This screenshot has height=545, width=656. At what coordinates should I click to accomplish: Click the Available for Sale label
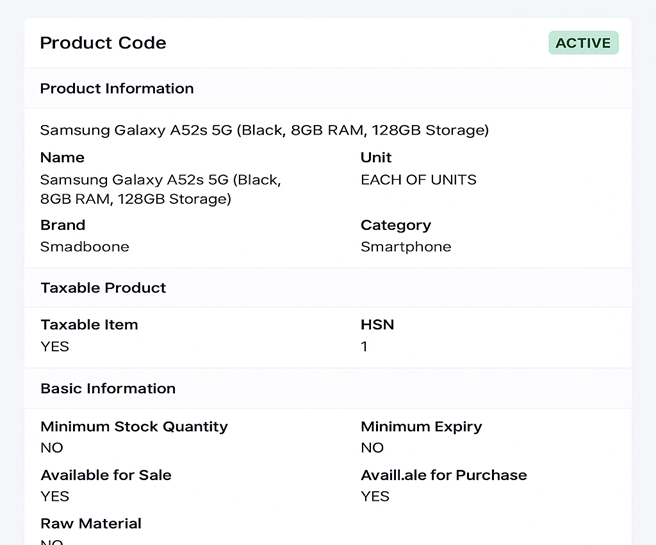[x=106, y=475]
